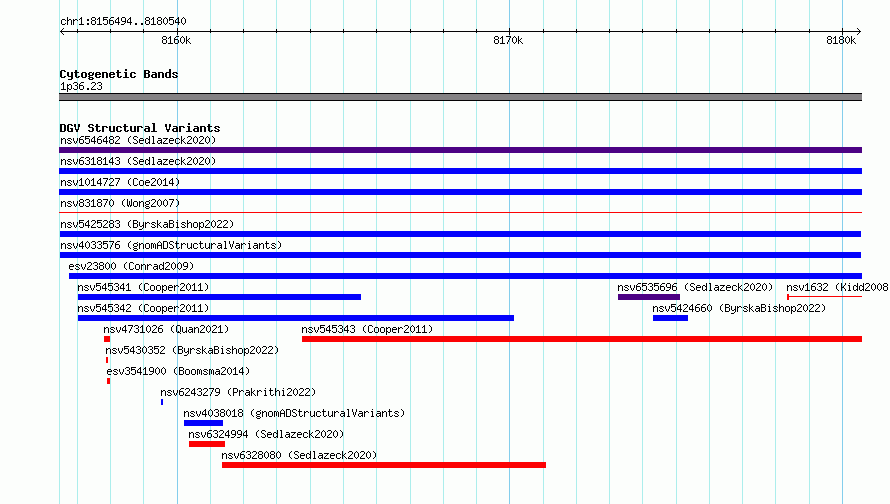This screenshot has height=504, width=890.
Task: Click the 8180k ruler tick label
Action: pos(841,40)
